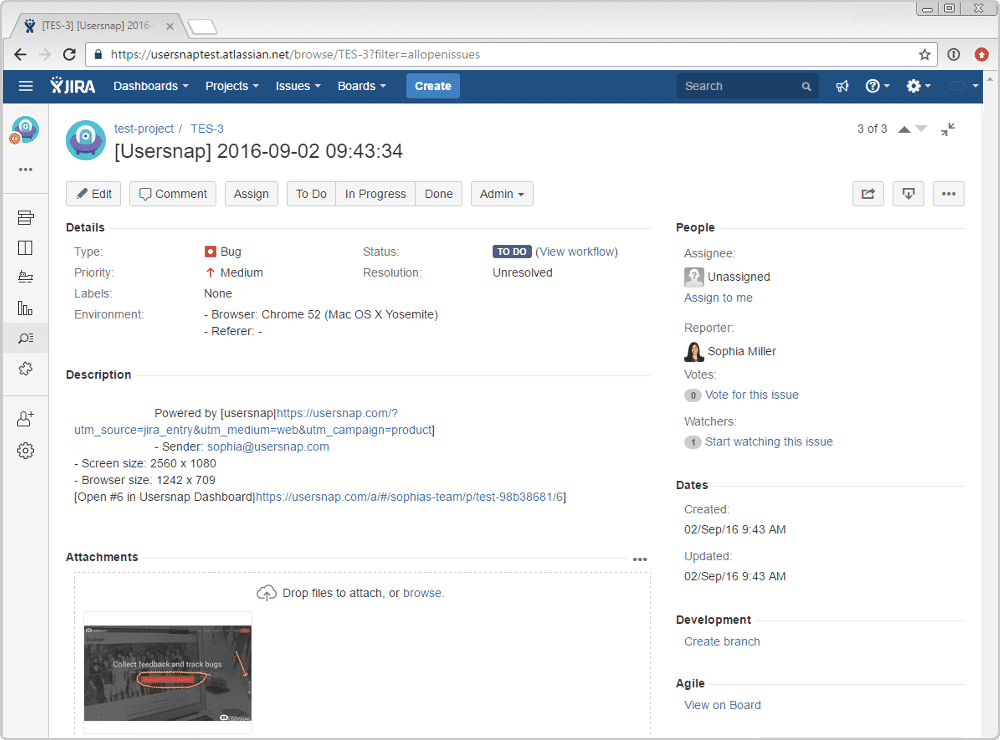
Task: Click the export issue icon button
Action: pos(908,194)
